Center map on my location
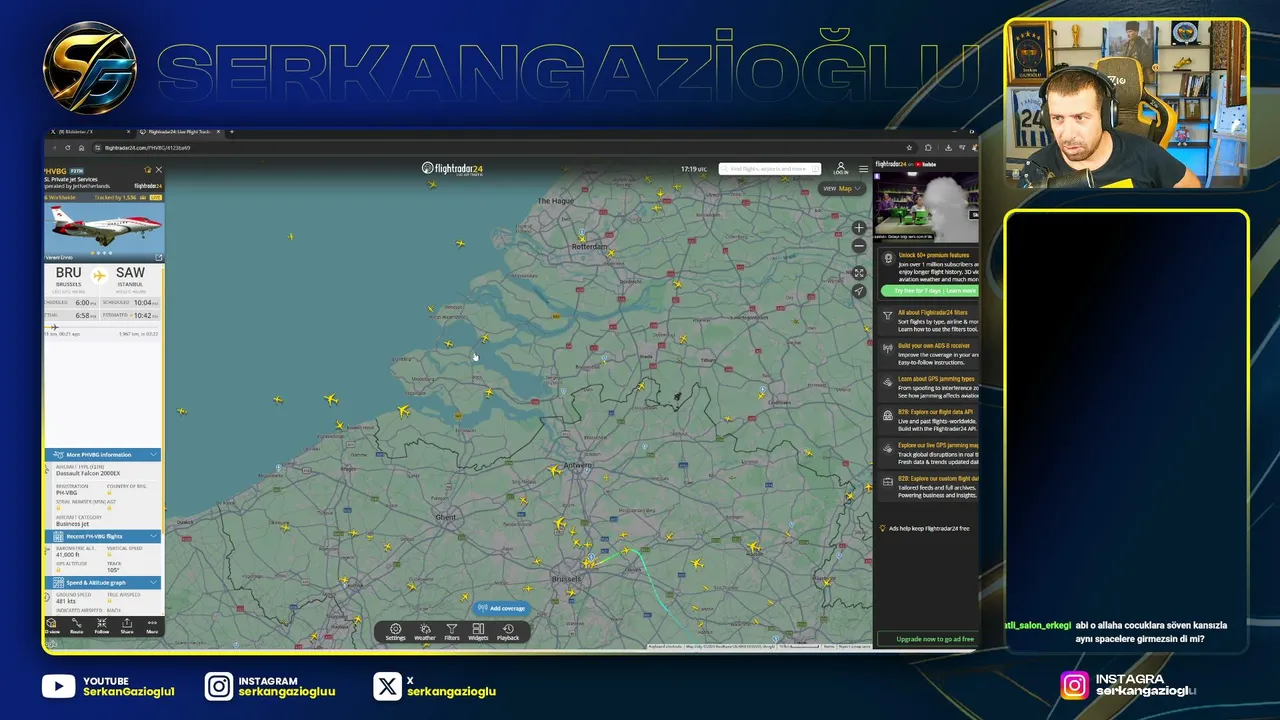The image size is (1280, 720). [859, 291]
